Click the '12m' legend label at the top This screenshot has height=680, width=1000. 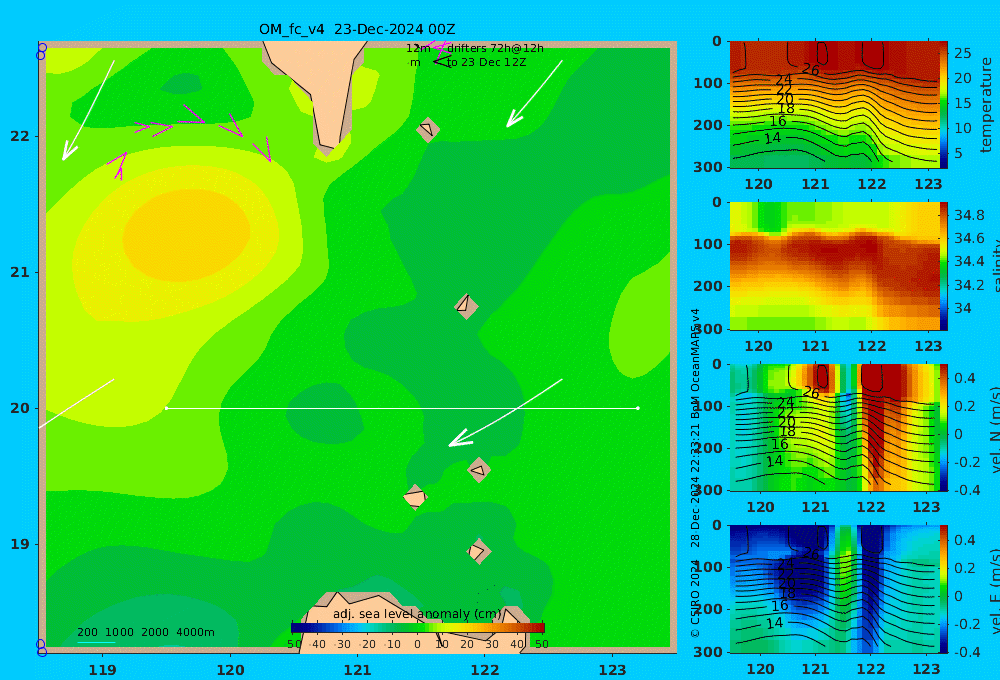click(x=418, y=48)
